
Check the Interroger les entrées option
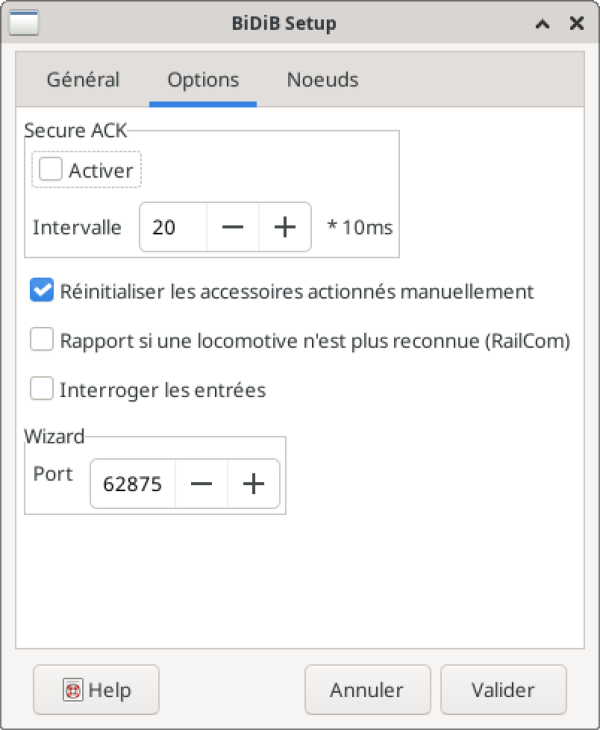[42, 389]
